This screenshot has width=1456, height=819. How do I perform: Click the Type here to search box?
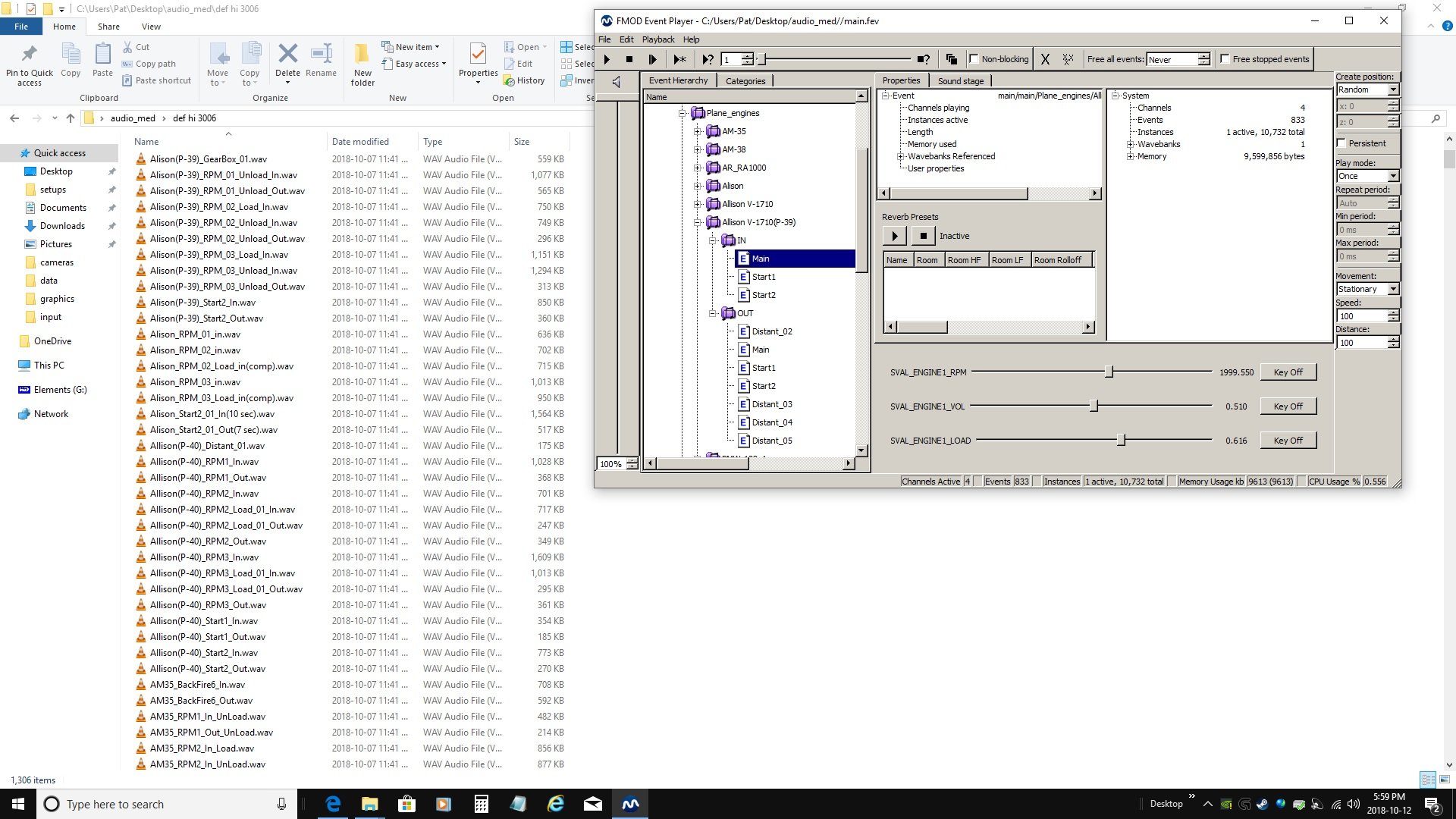coord(167,804)
